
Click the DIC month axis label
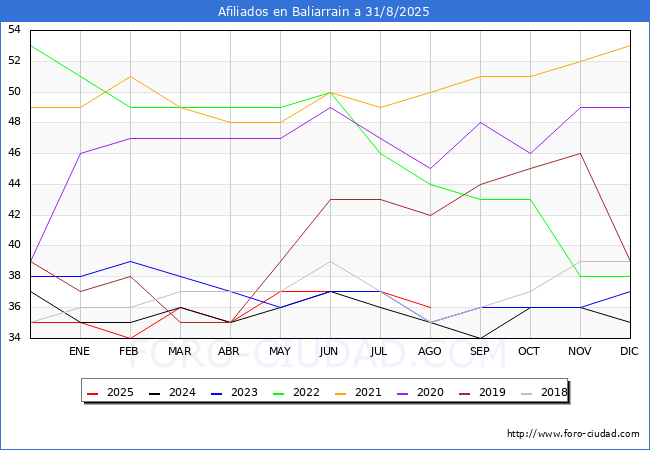tap(629, 352)
